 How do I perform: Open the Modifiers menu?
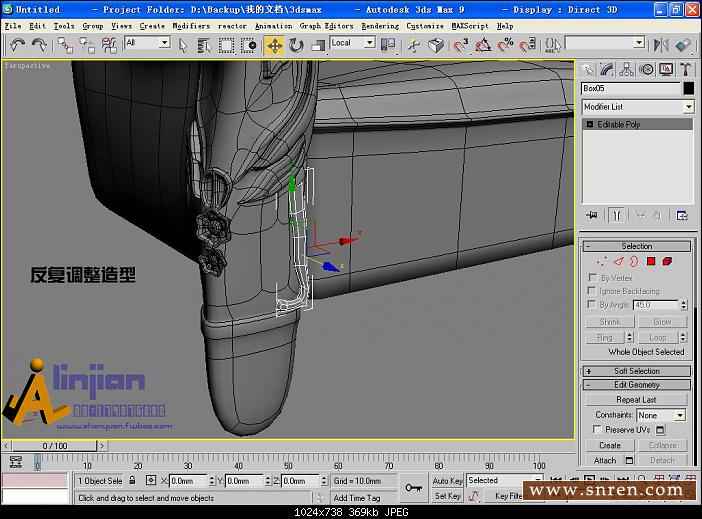tap(191, 26)
